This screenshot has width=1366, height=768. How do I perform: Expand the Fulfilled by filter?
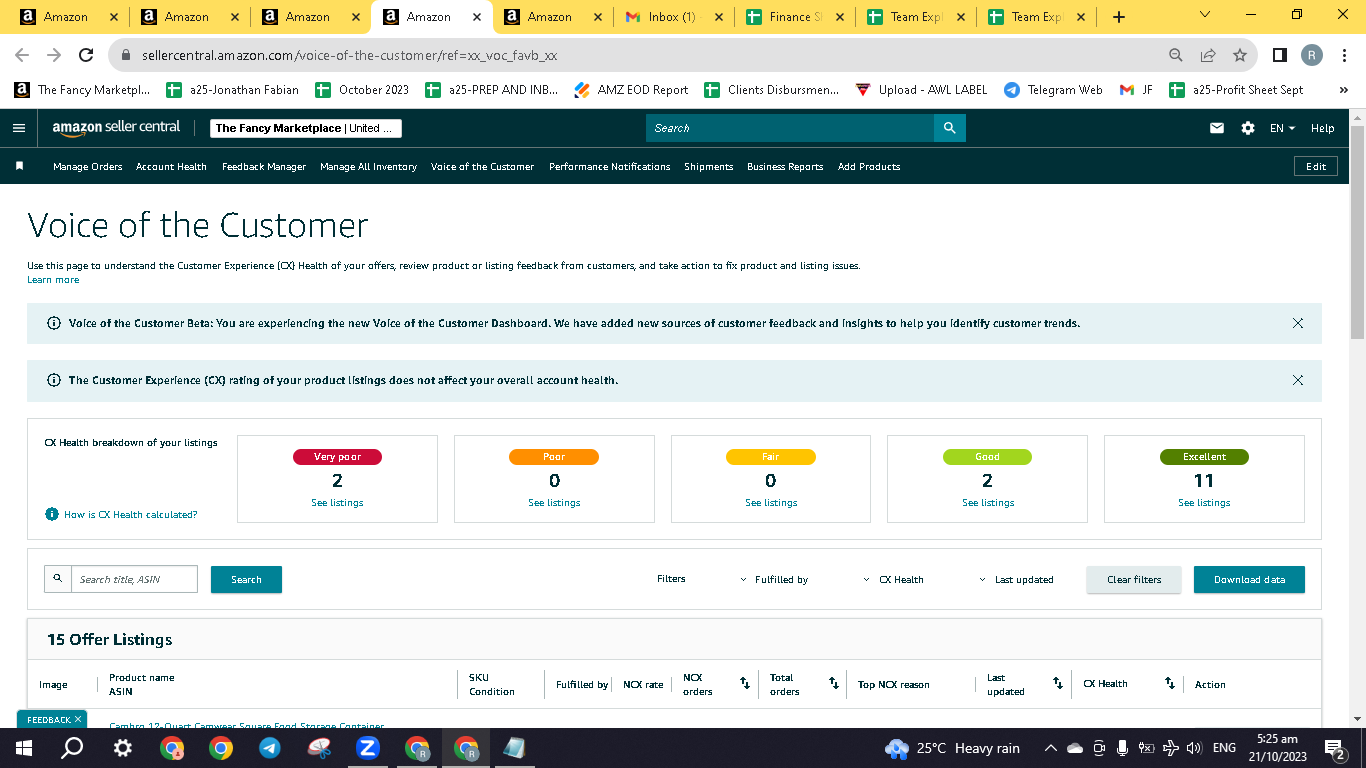click(775, 580)
